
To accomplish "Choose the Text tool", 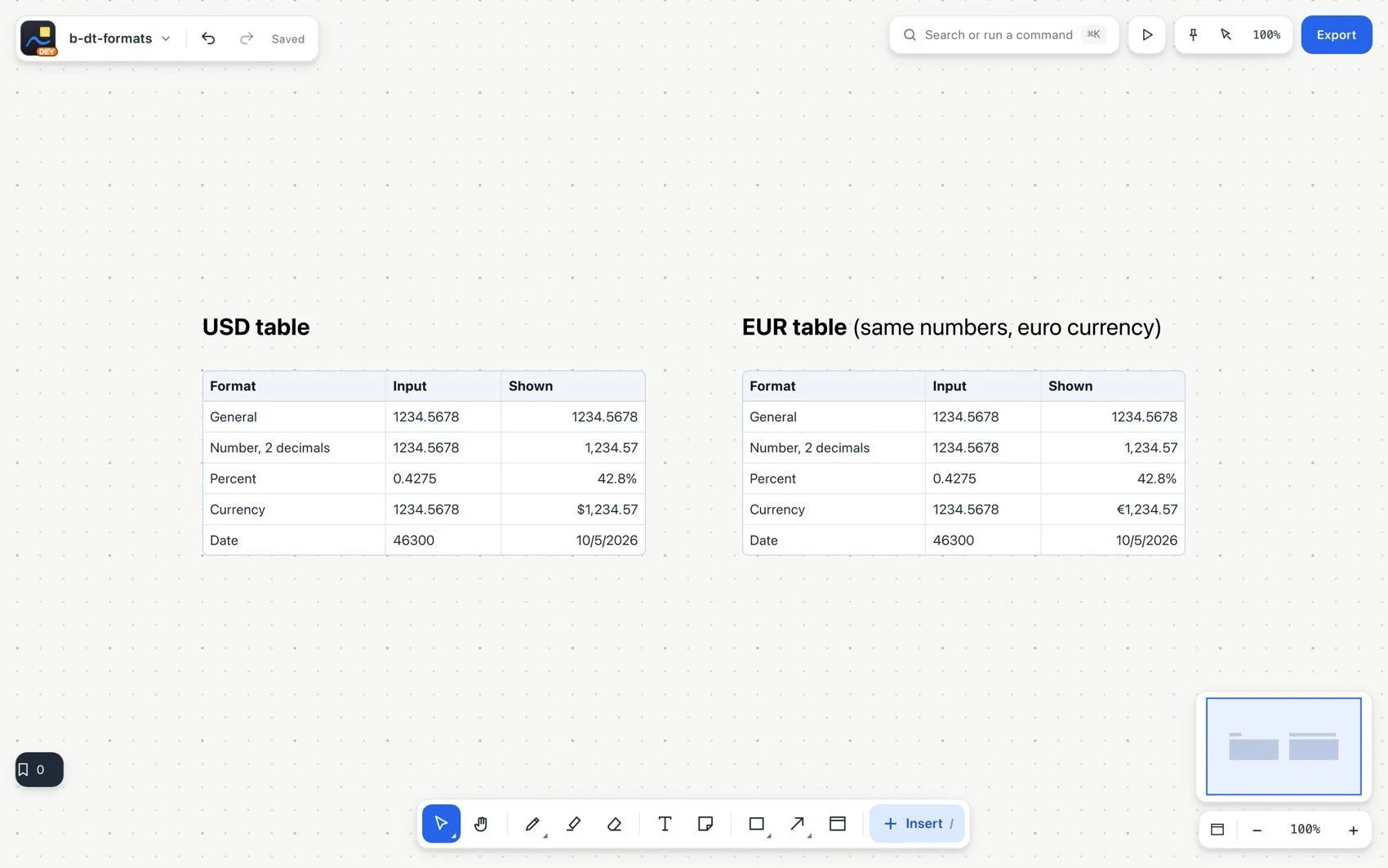I will click(x=665, y=824).
